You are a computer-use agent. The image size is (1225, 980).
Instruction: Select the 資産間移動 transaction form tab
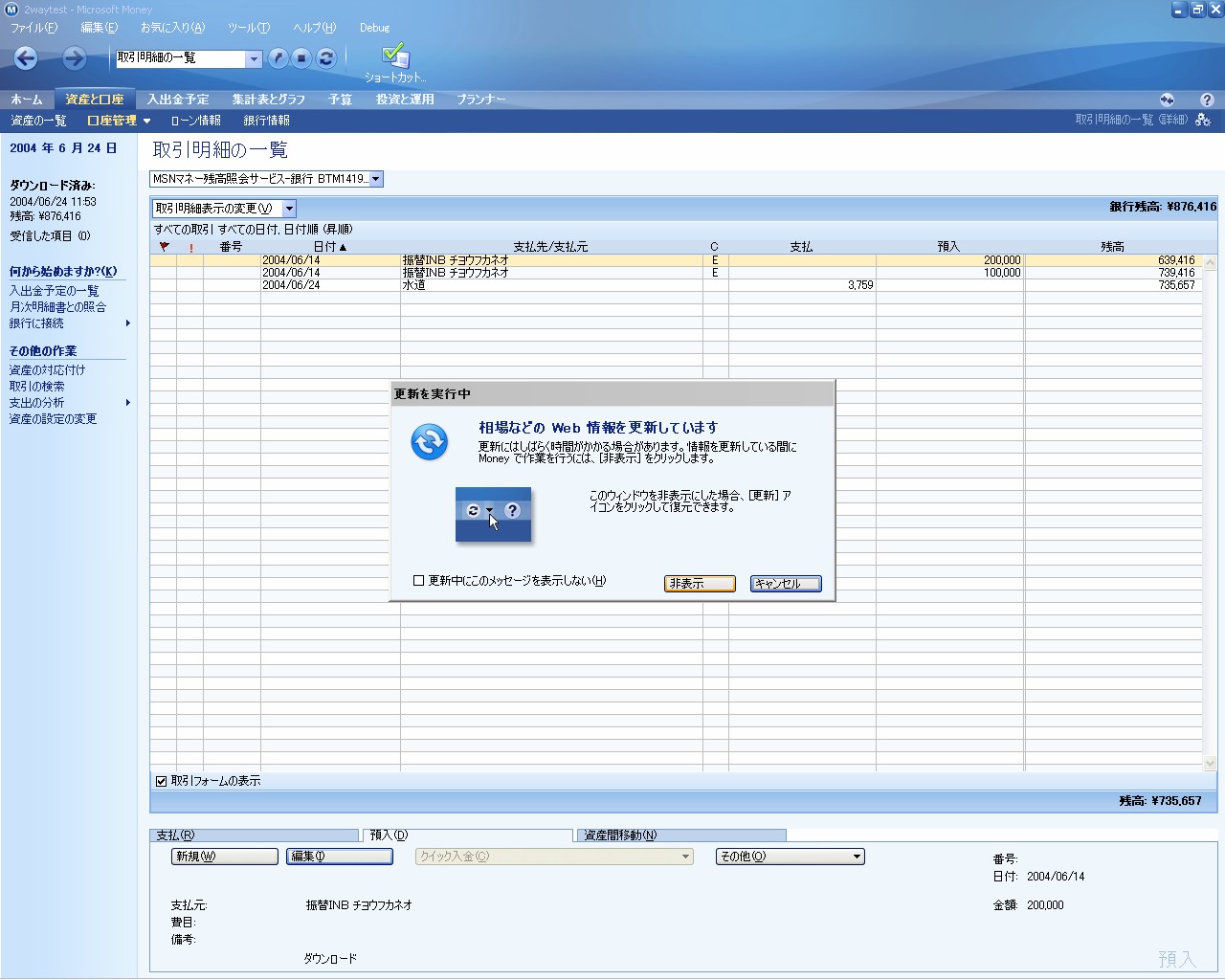coord(680,835)
